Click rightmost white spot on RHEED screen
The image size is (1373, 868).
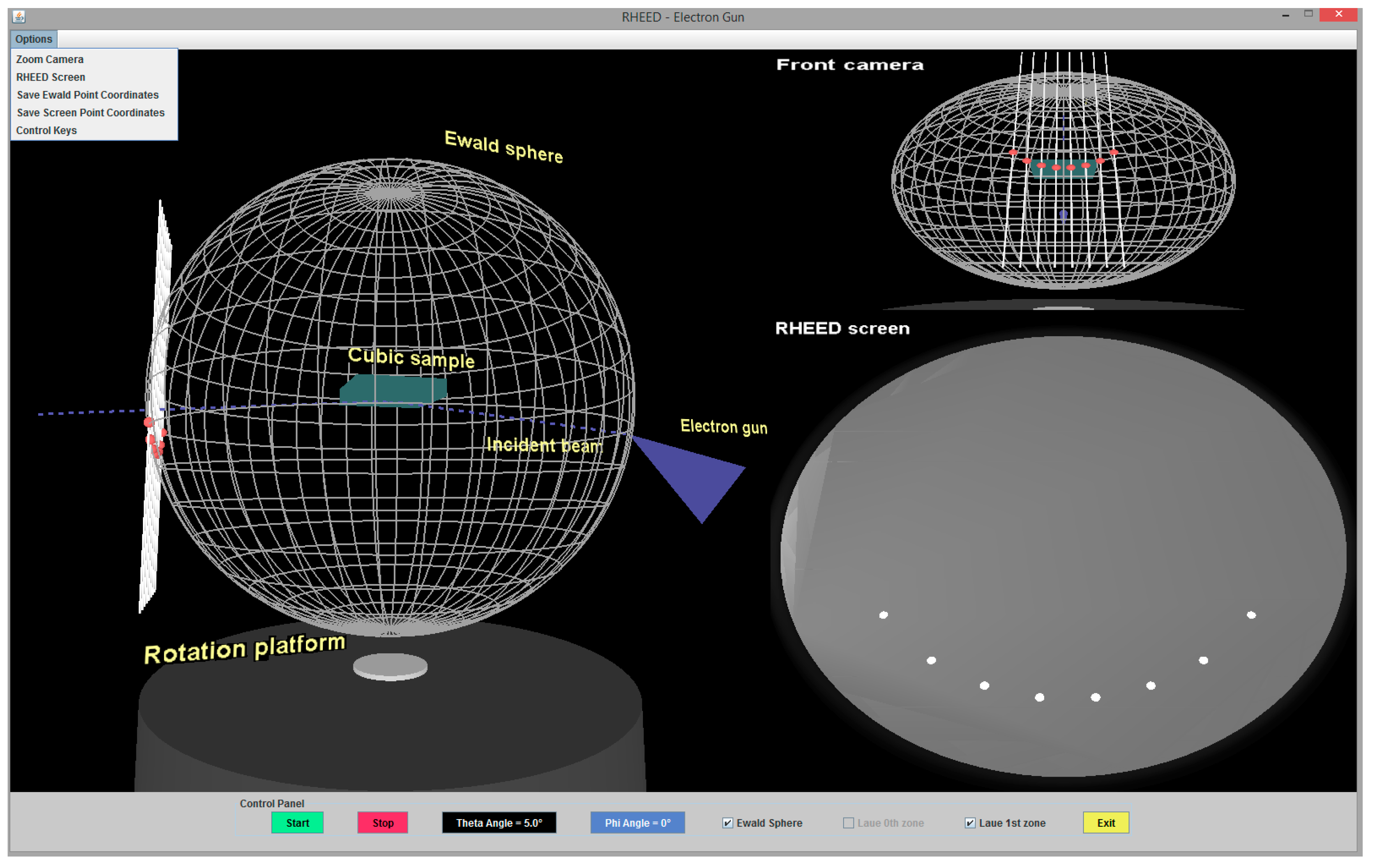[x=1251, y=615]
